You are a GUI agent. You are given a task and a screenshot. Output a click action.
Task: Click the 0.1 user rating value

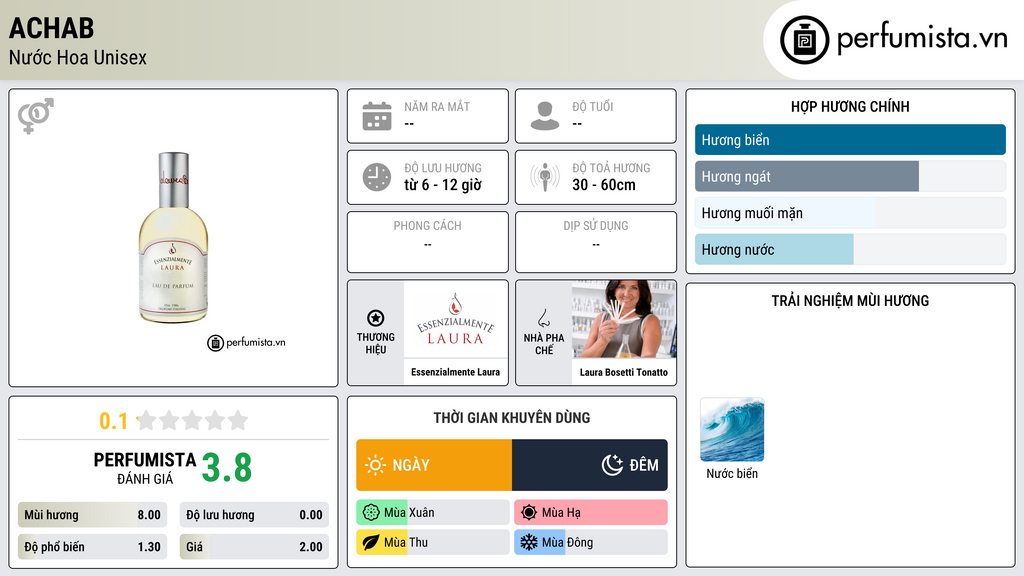click(114, 421)
